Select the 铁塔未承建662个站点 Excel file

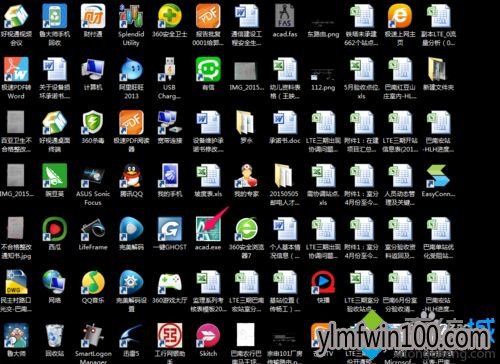pyautogui.click(x=362, y=24)
